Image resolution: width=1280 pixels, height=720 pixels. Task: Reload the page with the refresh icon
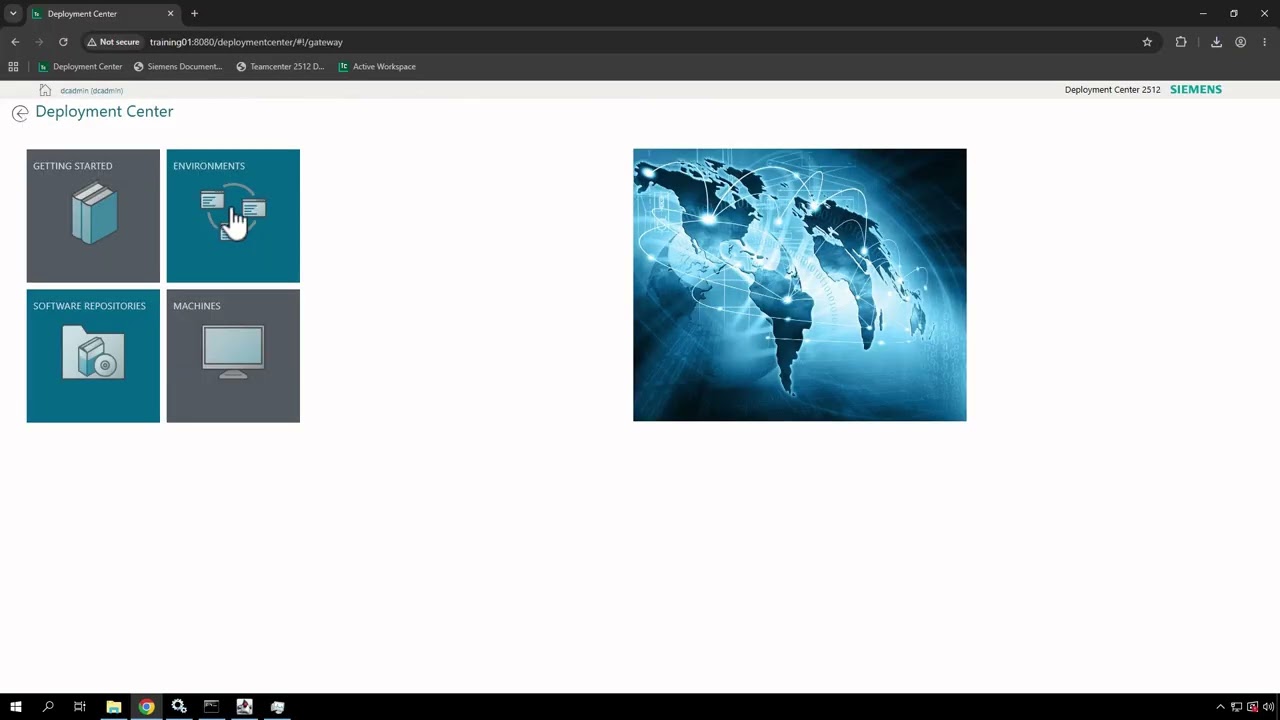[63, 42]
